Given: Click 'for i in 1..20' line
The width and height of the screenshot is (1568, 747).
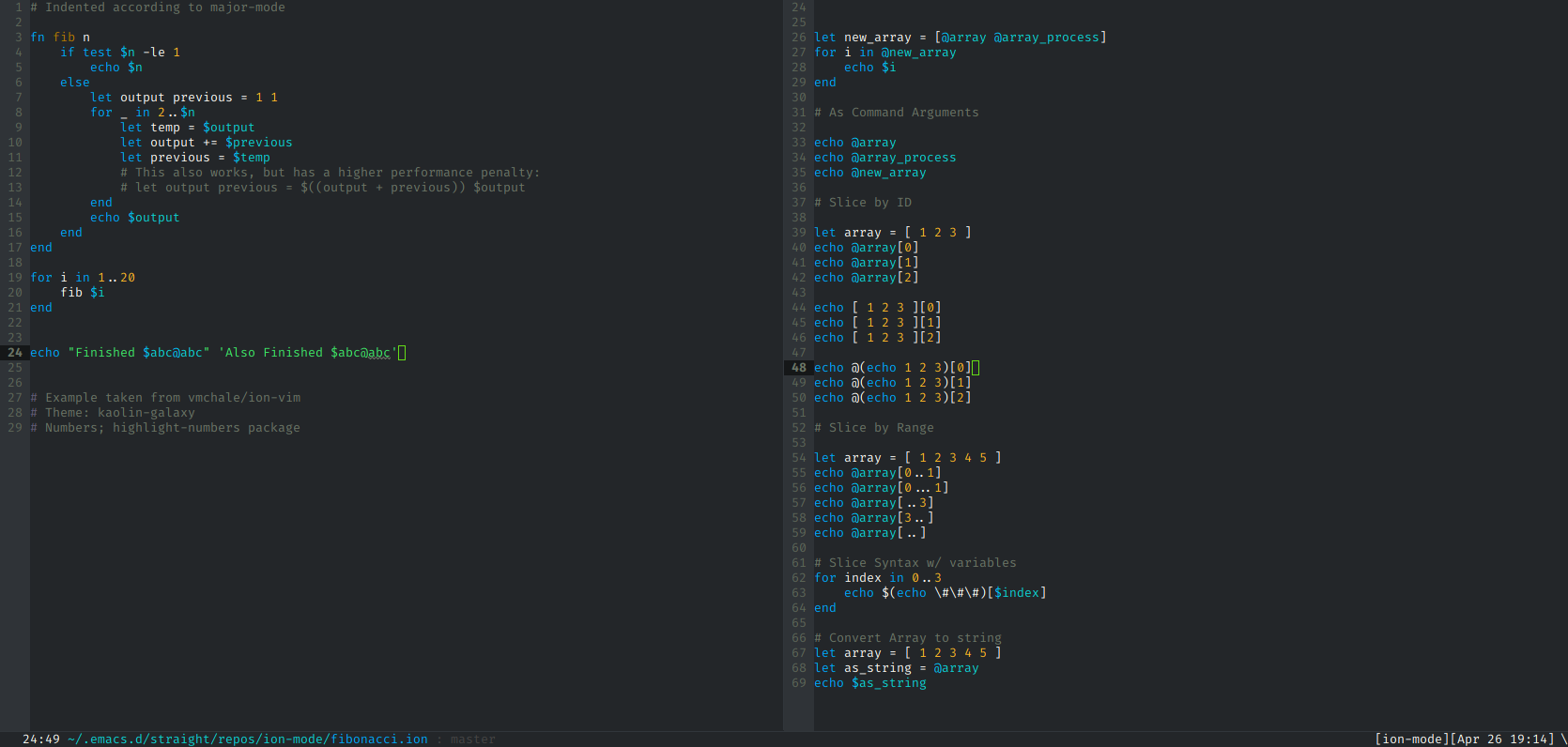Looking at the screenshot, I should [x=83, y=278].
